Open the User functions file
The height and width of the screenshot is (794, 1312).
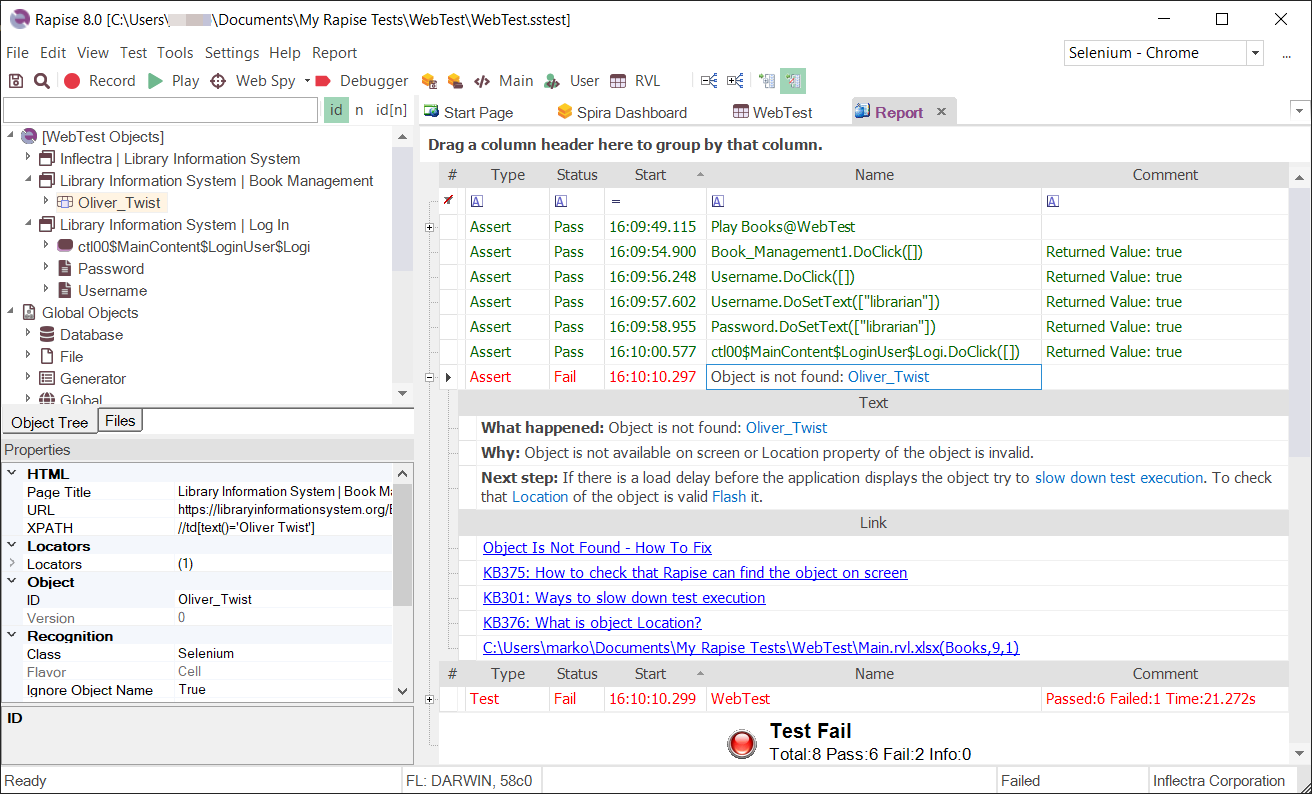[x=572, y=81]
